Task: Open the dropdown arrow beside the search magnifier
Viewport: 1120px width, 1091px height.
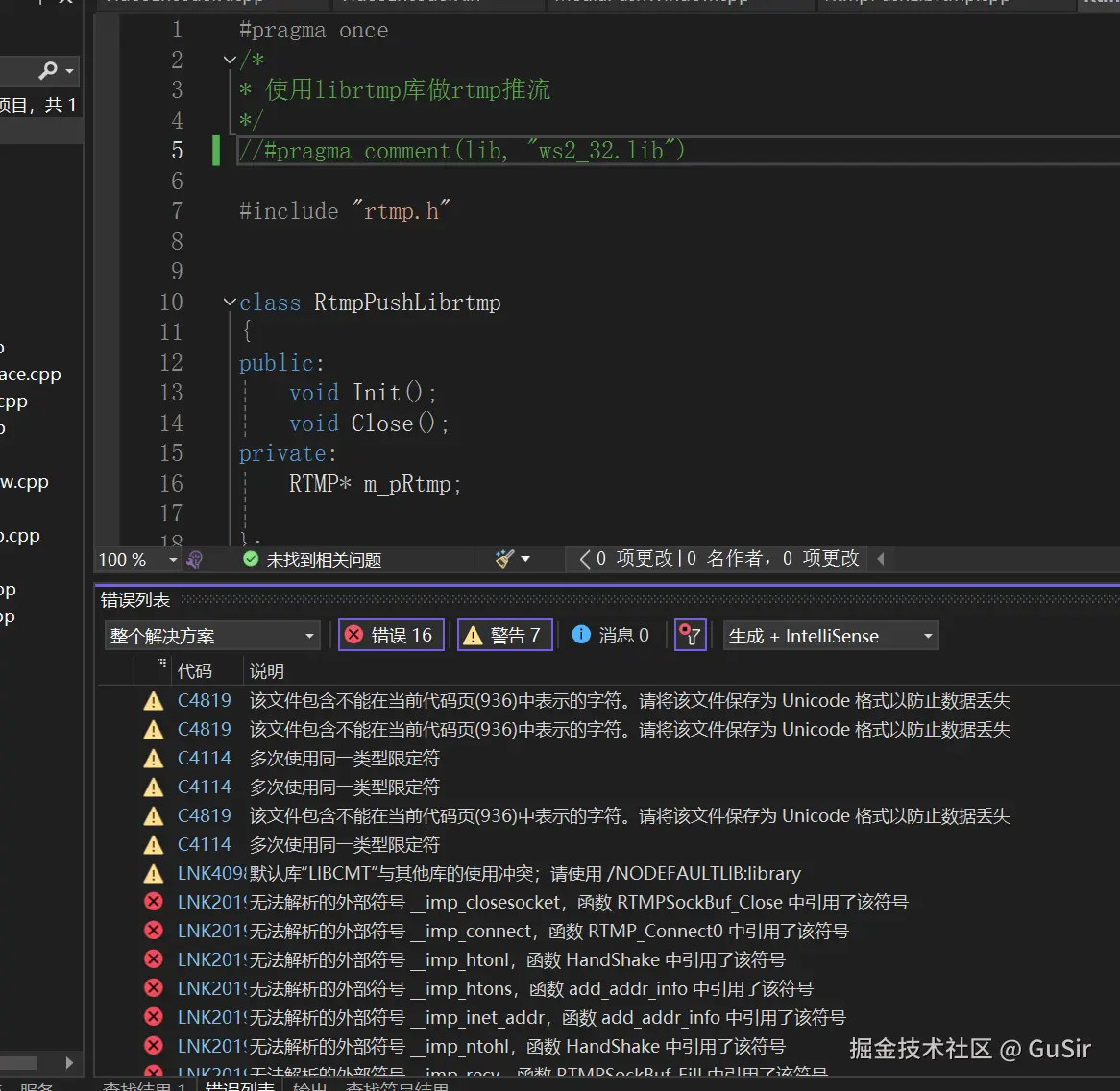Action: [x=69, y=71]
